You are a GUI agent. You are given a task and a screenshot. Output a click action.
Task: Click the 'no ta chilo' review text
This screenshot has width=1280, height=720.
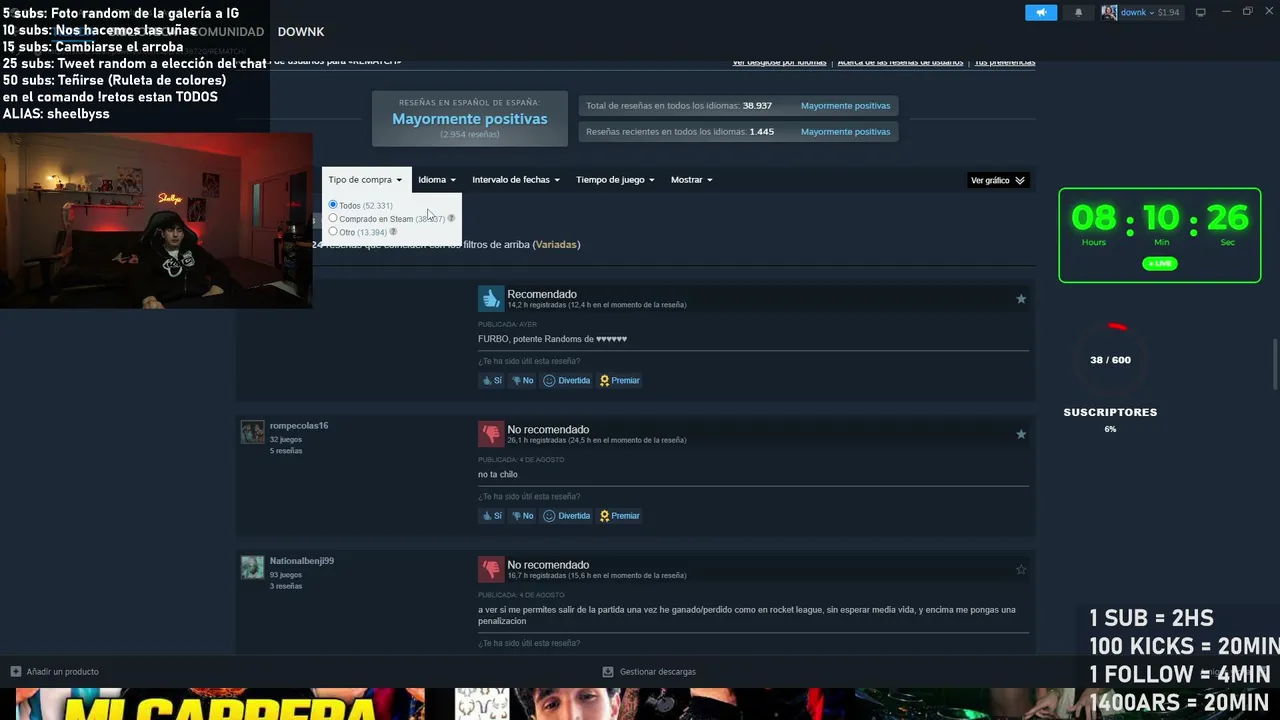tap(498, 474)
